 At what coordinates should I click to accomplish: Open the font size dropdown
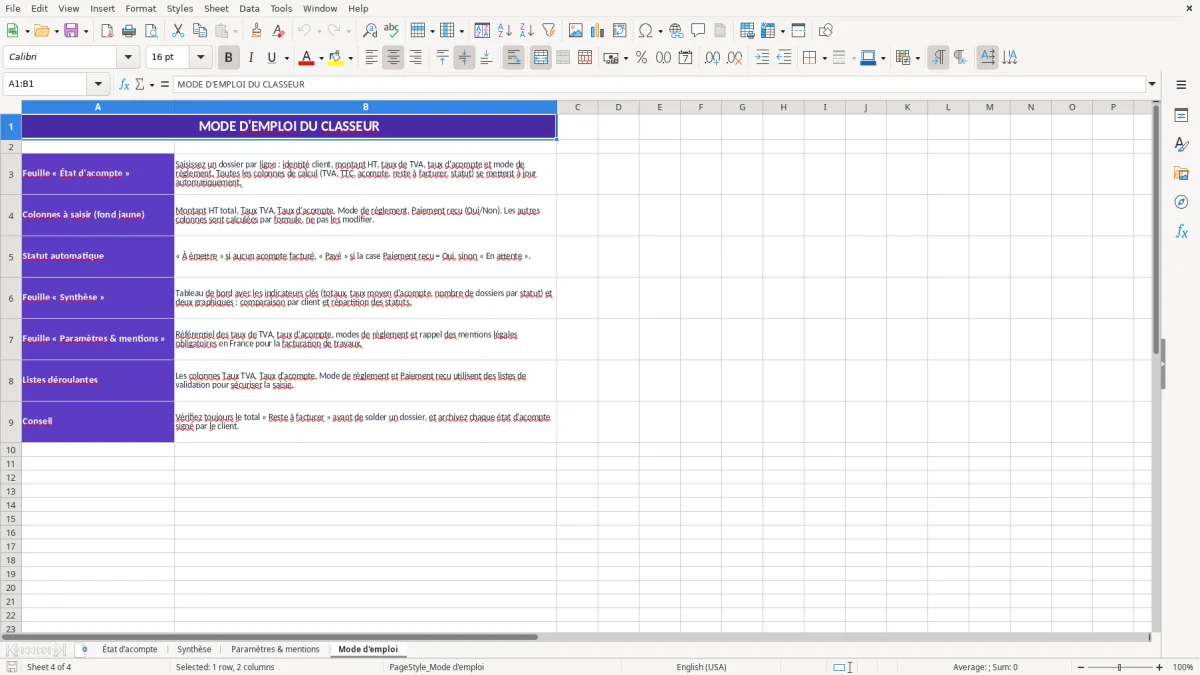[x=201, y=58]
